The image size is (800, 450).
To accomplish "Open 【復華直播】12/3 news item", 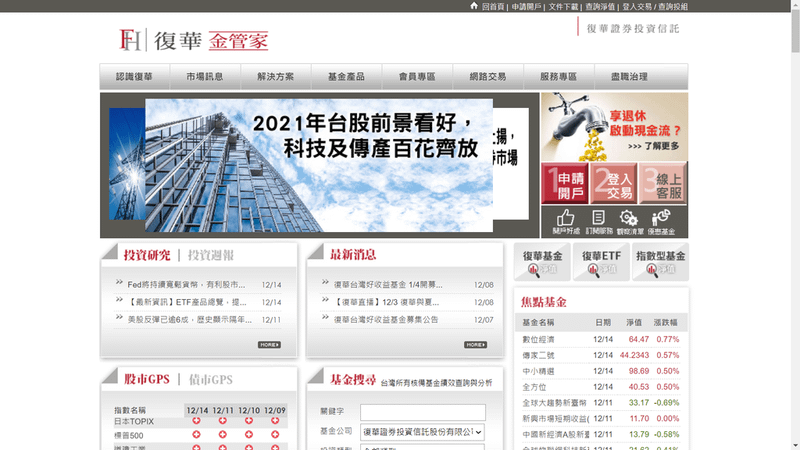I will [386, 302].
